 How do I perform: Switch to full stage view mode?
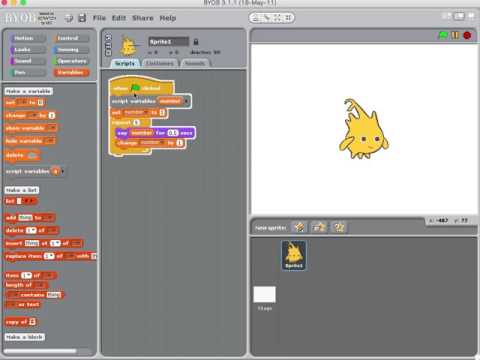(x=459, y=16)
